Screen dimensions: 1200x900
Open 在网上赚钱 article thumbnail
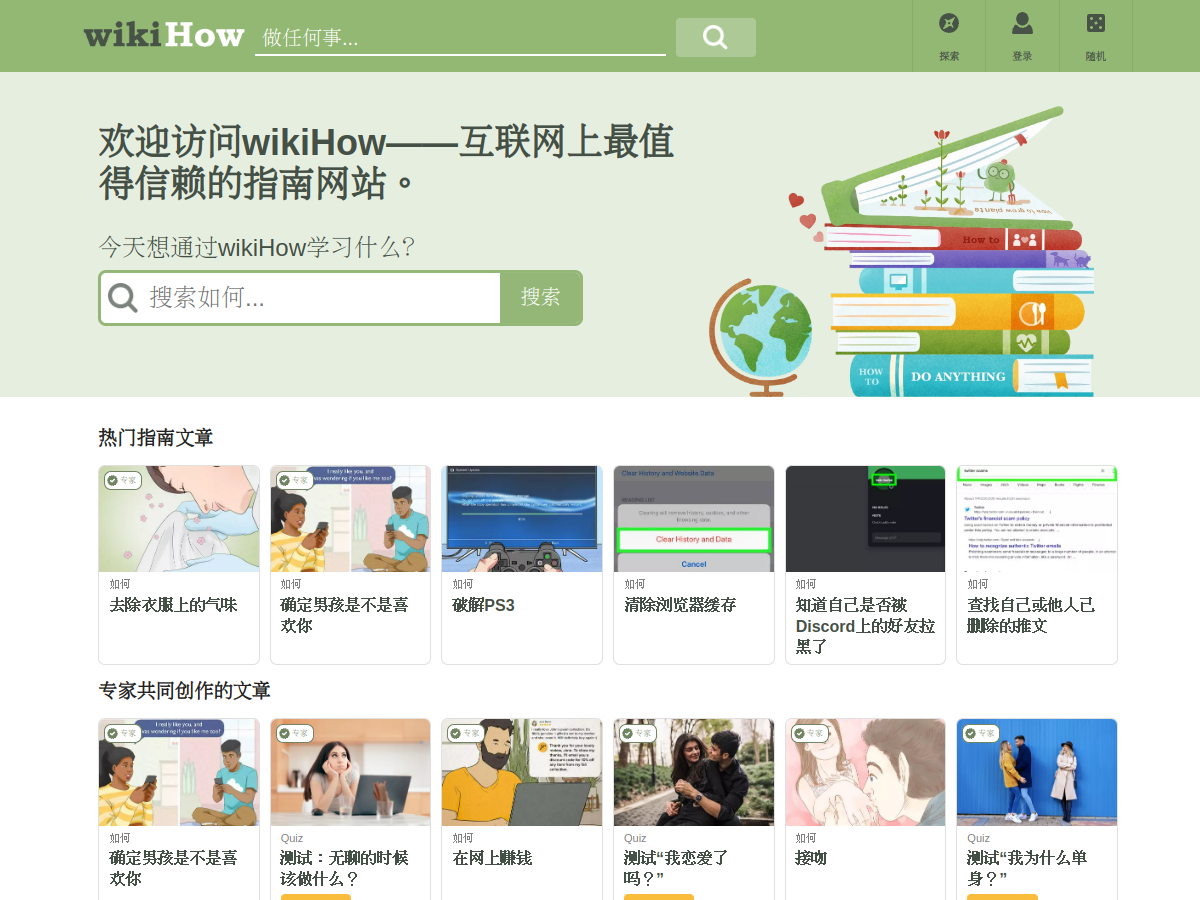point(522,772)
